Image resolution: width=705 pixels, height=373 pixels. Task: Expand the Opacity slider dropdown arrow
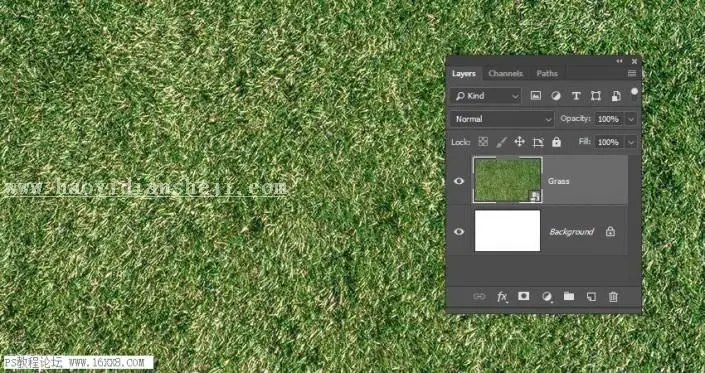click(x=631, y=119)
